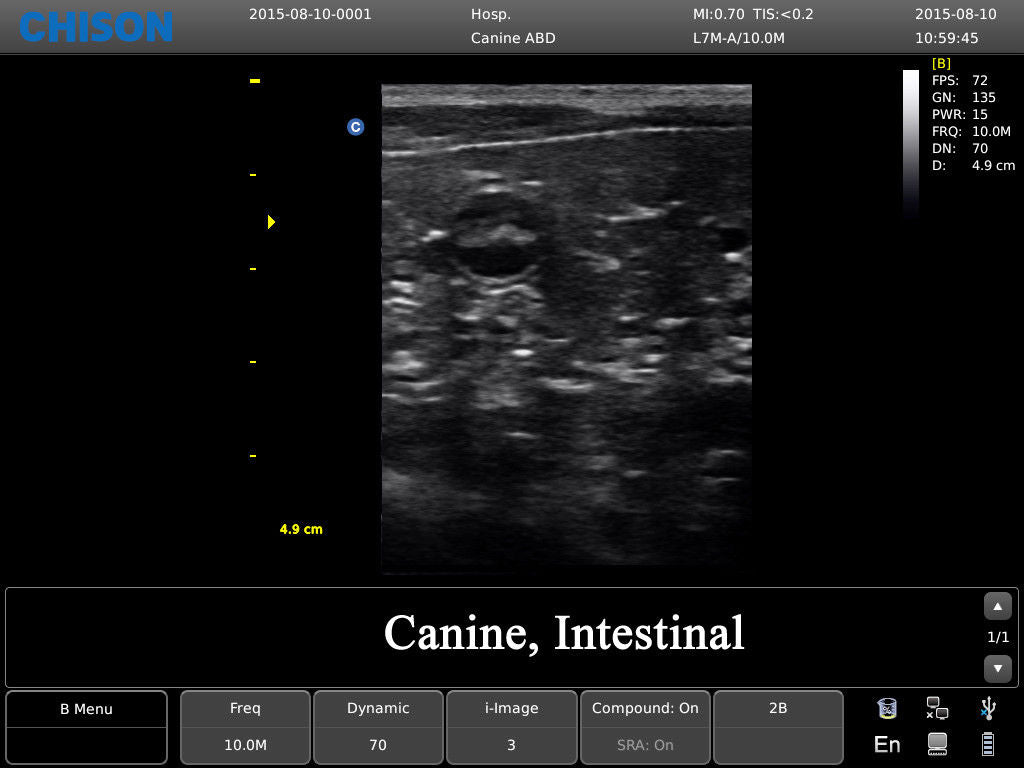Adjust the Dynamic 70 control
Image resolution: width=1024 pixels, height=768 pixels.
tap(378, 726)
